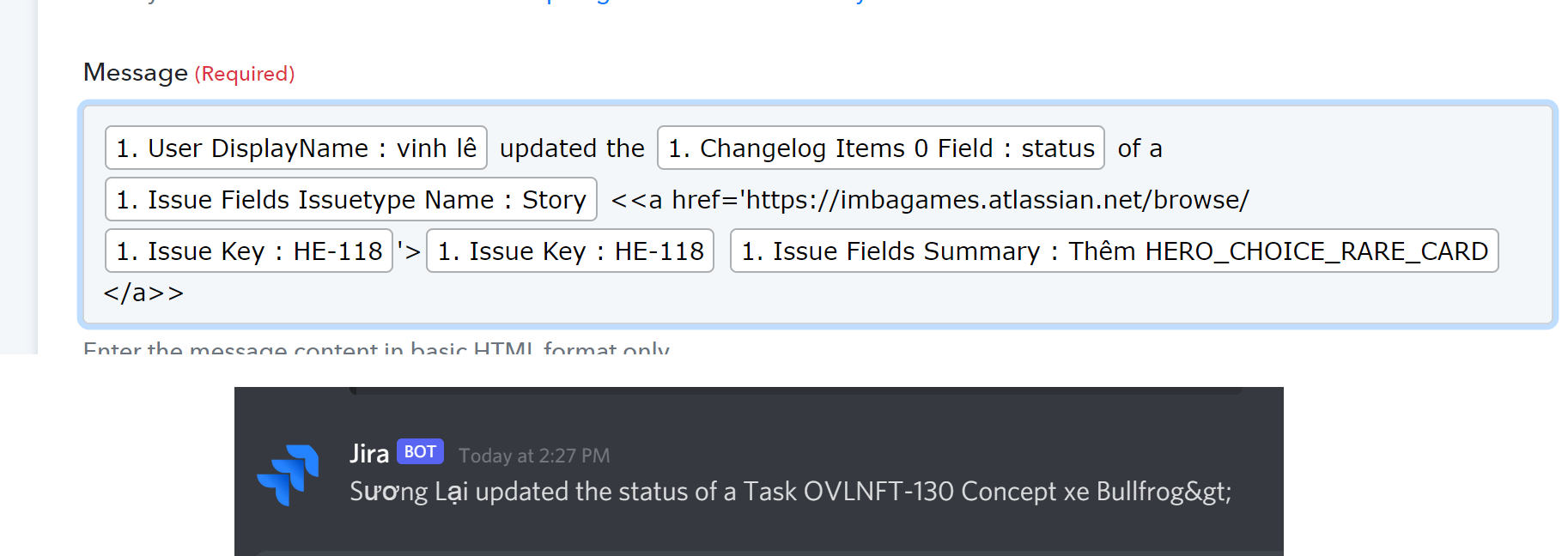Click the basic HTML format hint text
The height and width of the screenshot is (556, 1568).
tap(376, 348)
